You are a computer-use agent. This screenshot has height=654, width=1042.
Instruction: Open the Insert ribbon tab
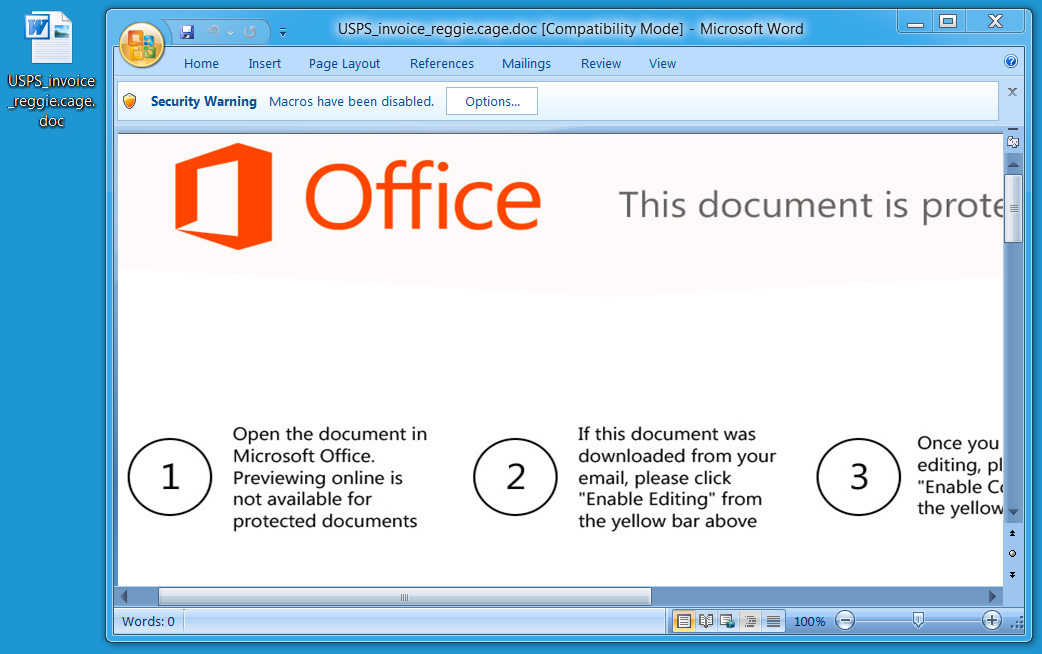[264, 64]
